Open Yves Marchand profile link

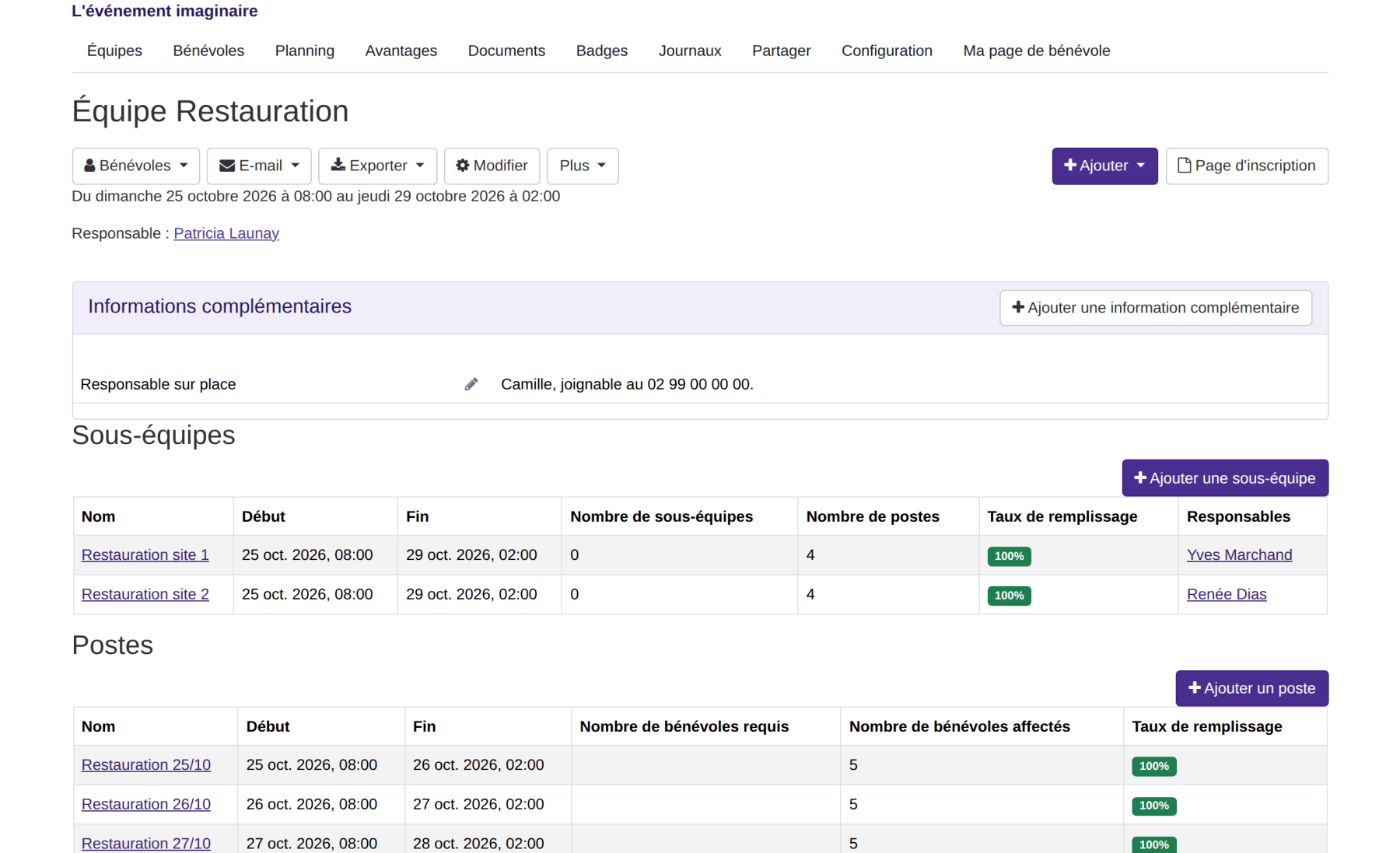pos(1239,555)
